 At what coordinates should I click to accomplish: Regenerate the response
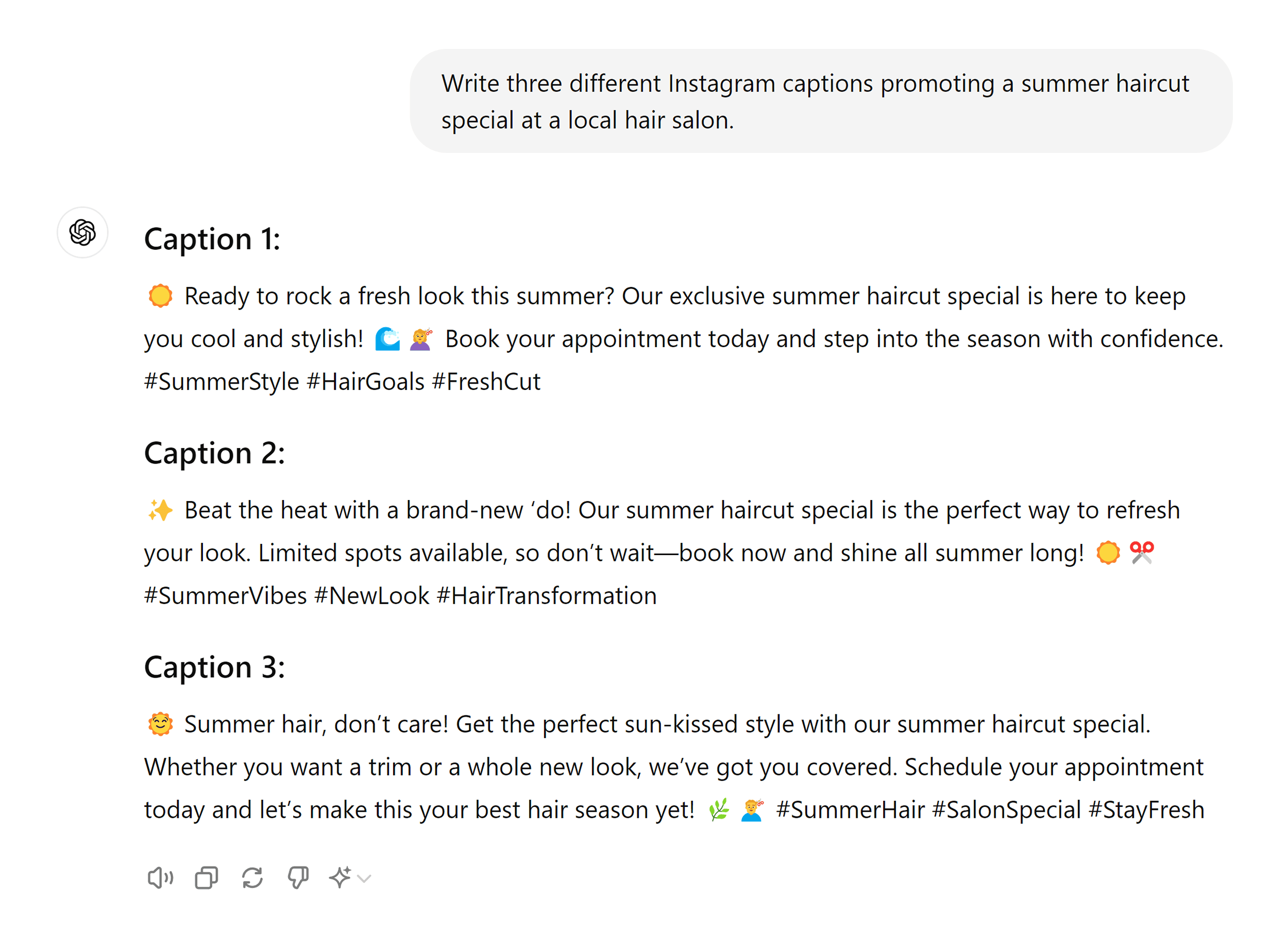[x=253, y=877]
